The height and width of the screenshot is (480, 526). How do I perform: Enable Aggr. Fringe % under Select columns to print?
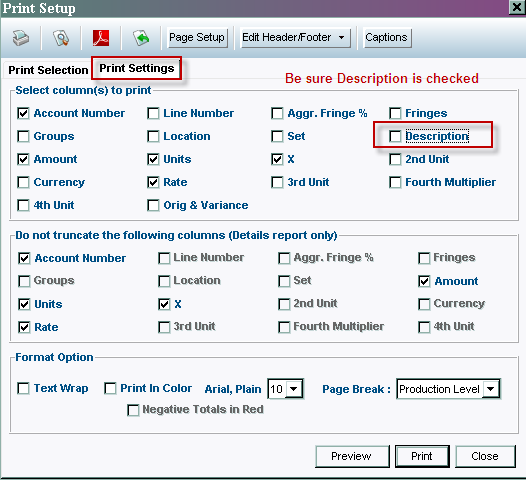[x=277, y=113]
